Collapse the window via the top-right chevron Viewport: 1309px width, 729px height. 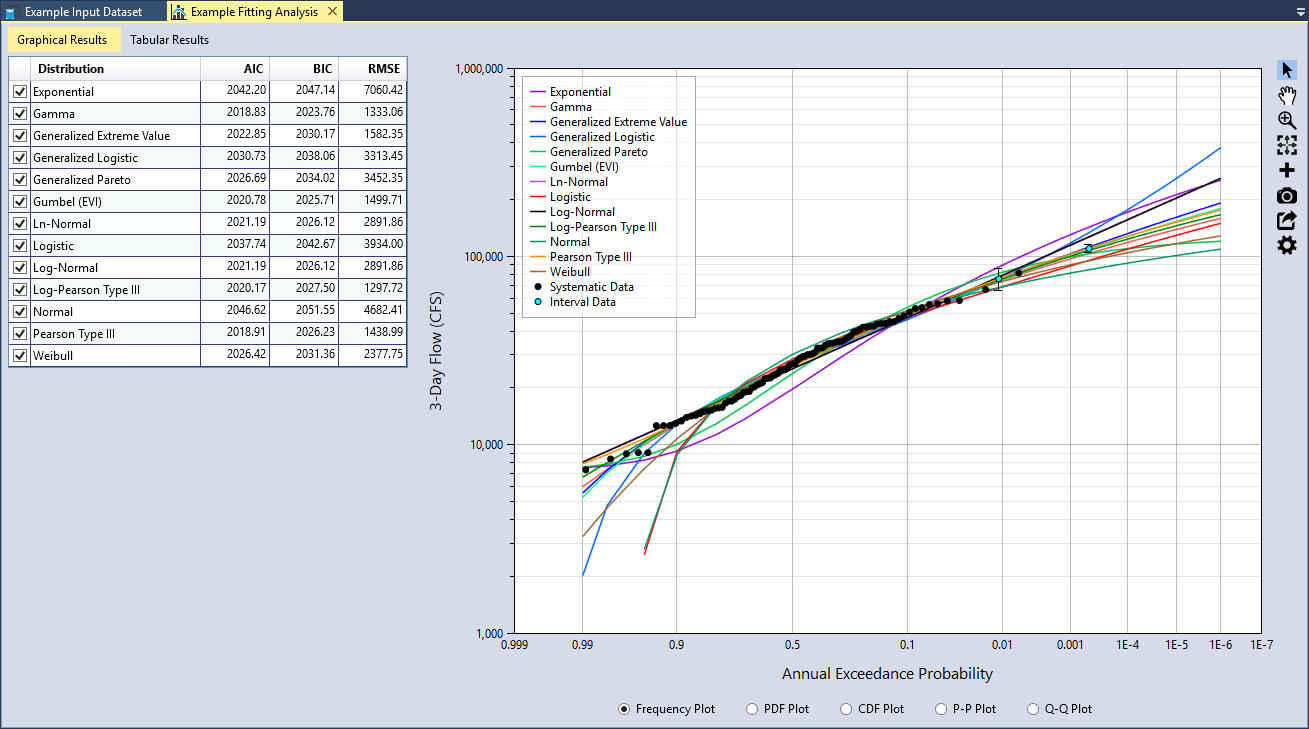(1299, 12)
